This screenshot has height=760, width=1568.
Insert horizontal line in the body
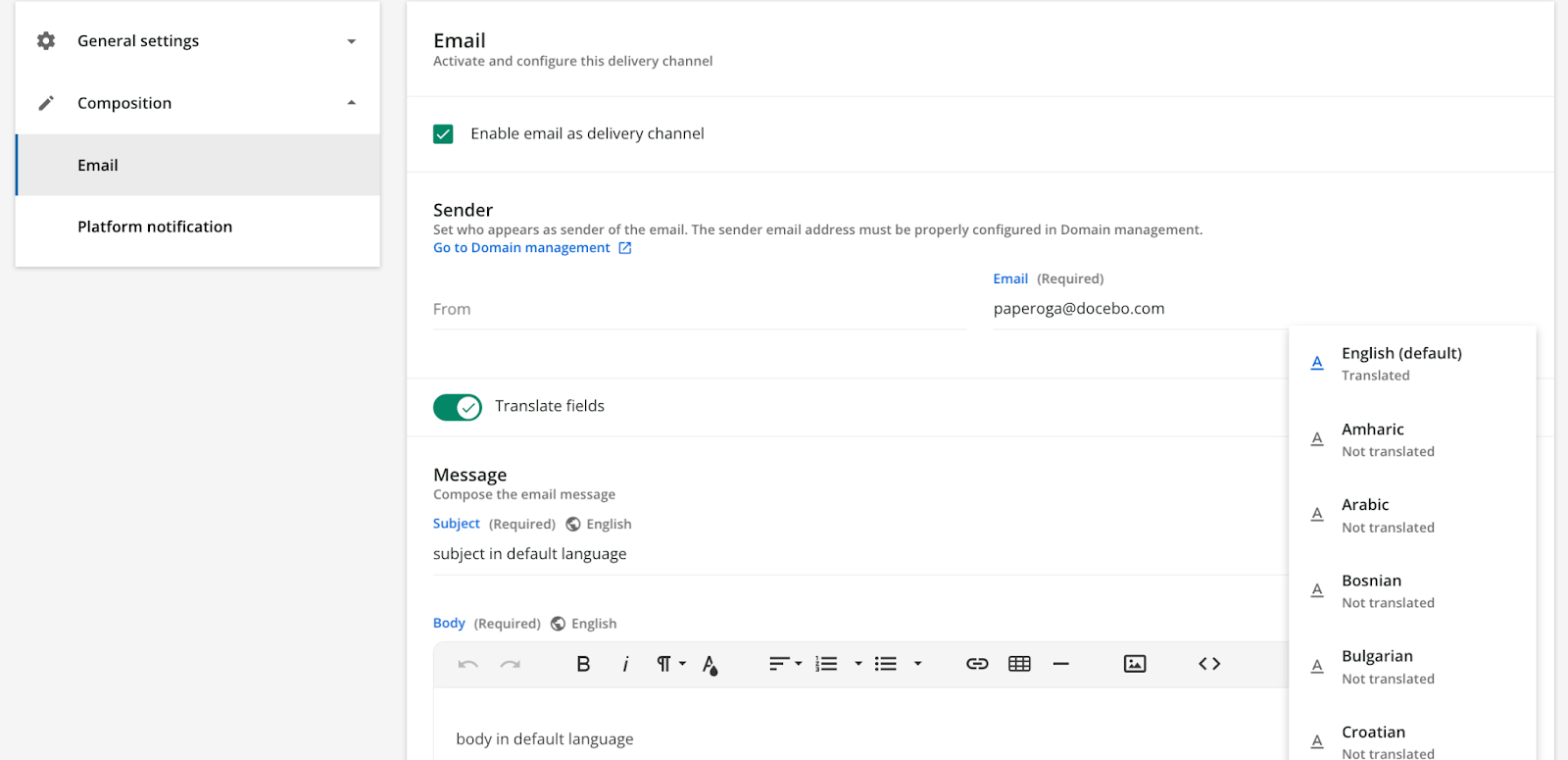point(1060,664)
